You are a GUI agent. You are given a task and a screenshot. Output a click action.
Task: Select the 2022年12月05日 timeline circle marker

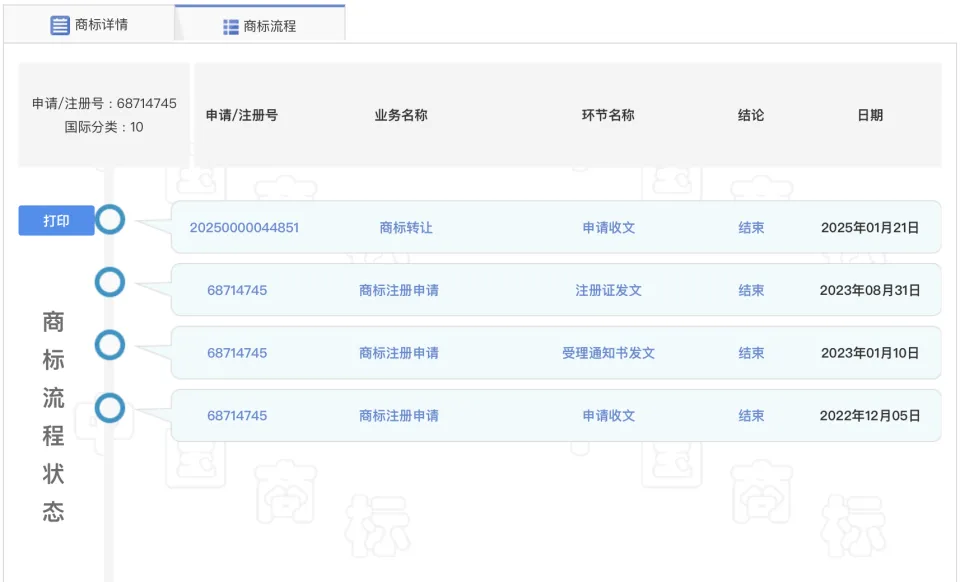point(109,408)
